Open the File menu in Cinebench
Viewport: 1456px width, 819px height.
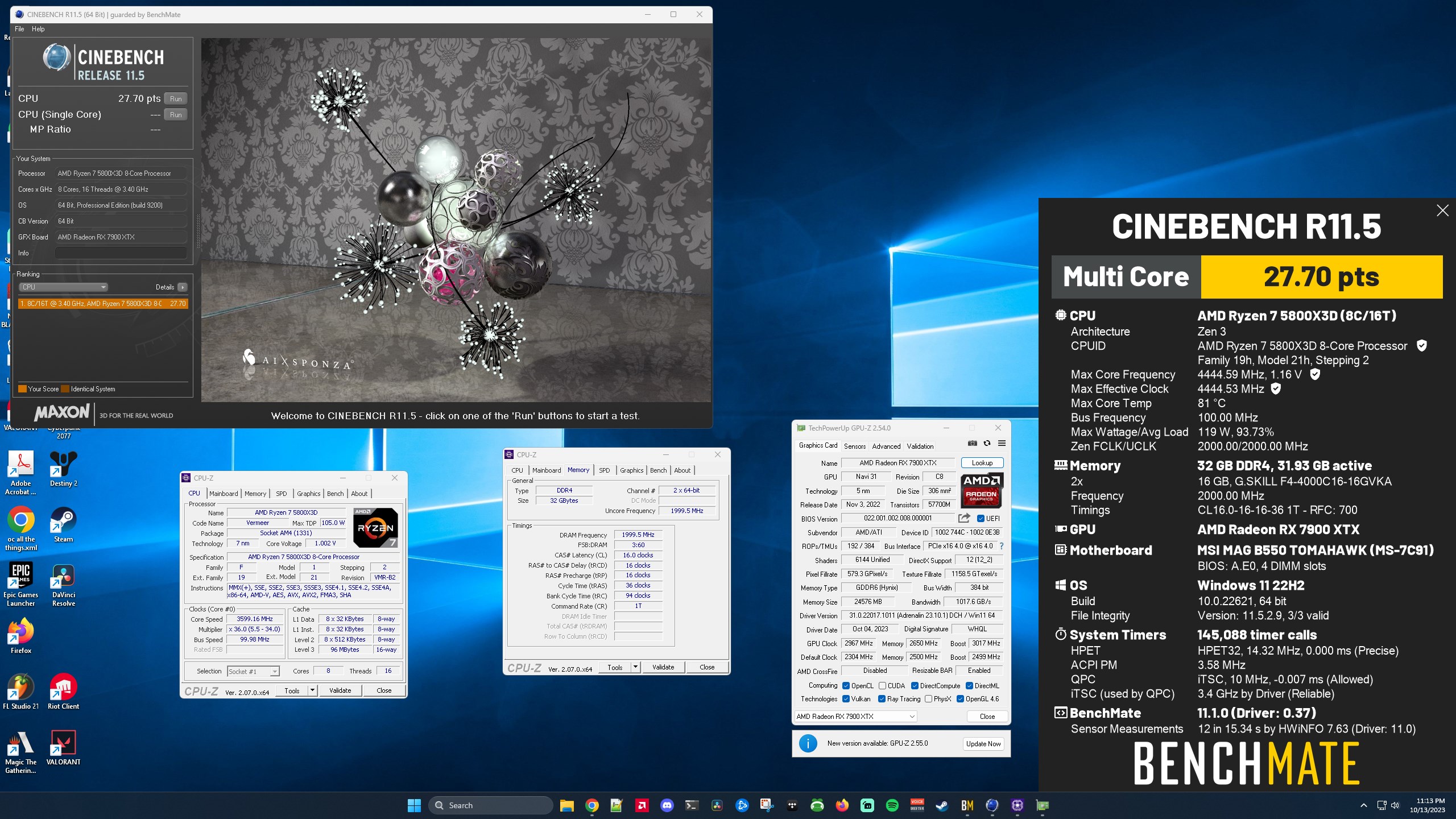pos(19,29)
